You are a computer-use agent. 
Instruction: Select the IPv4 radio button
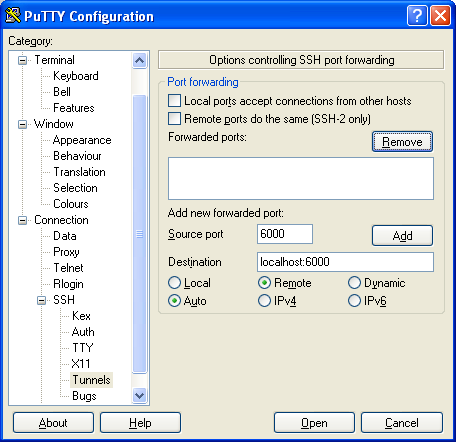264,301
